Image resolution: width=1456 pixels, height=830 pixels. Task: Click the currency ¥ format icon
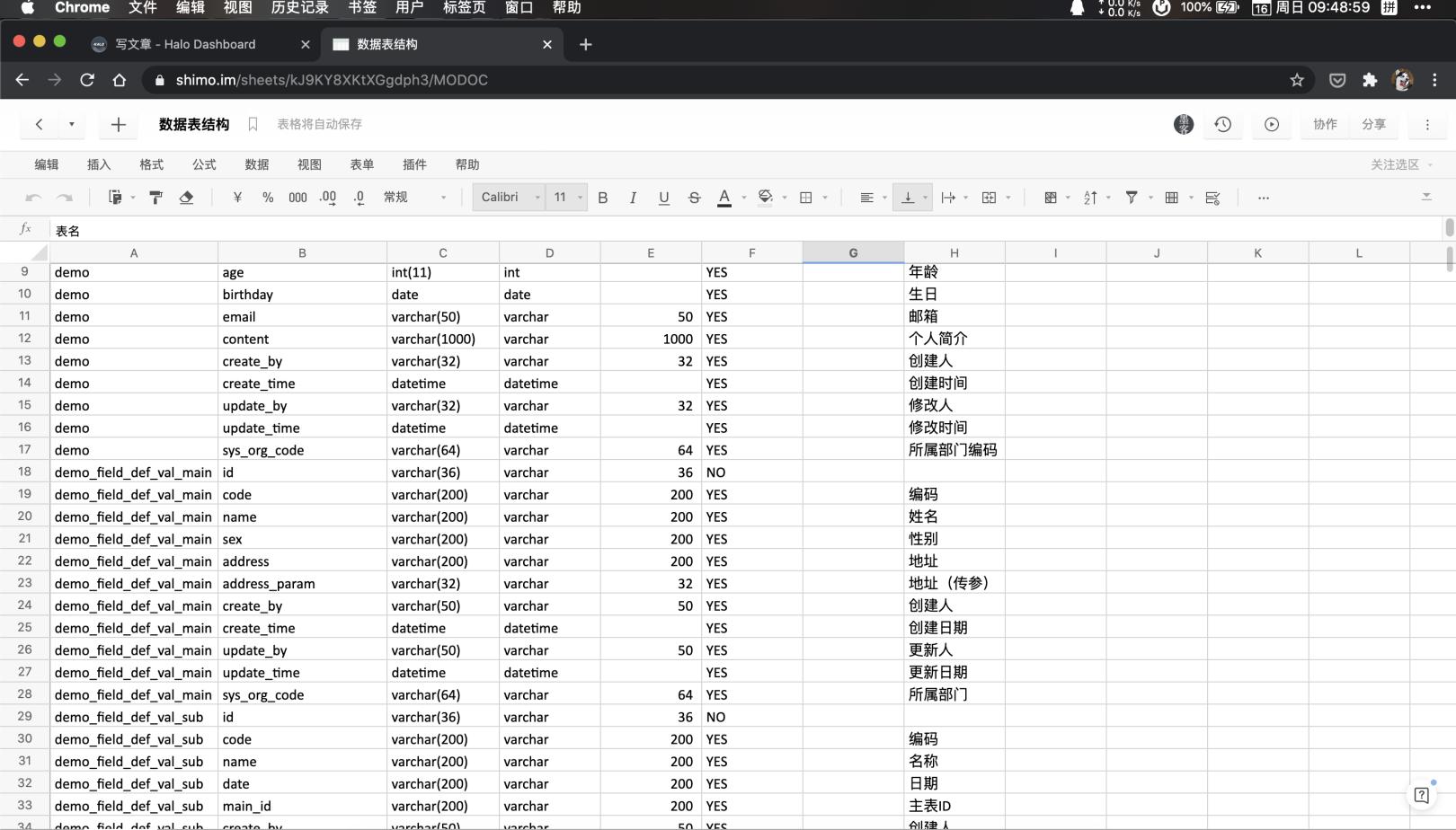tap(237, 198)
